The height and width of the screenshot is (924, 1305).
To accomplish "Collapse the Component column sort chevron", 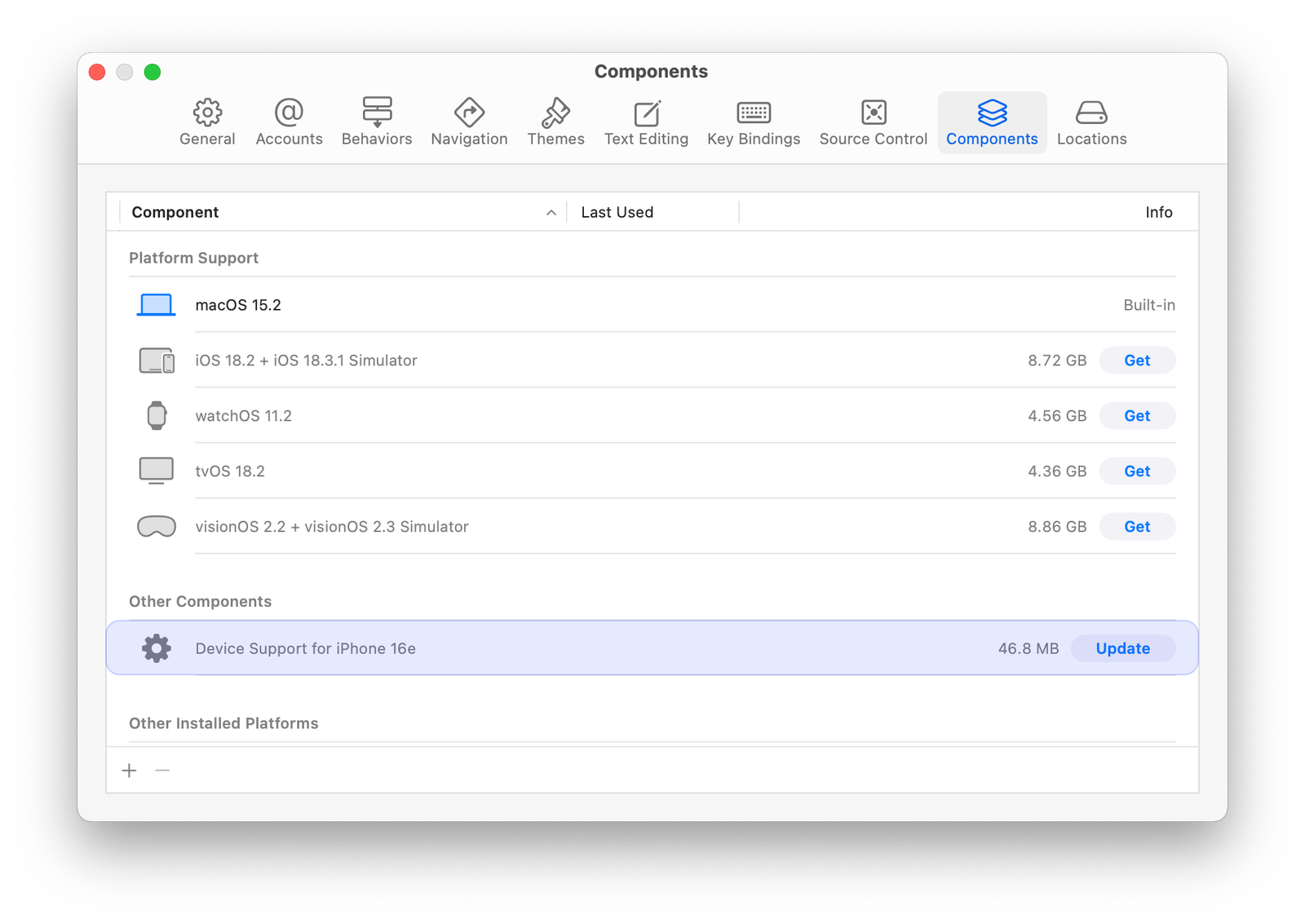I will point(551,212).
